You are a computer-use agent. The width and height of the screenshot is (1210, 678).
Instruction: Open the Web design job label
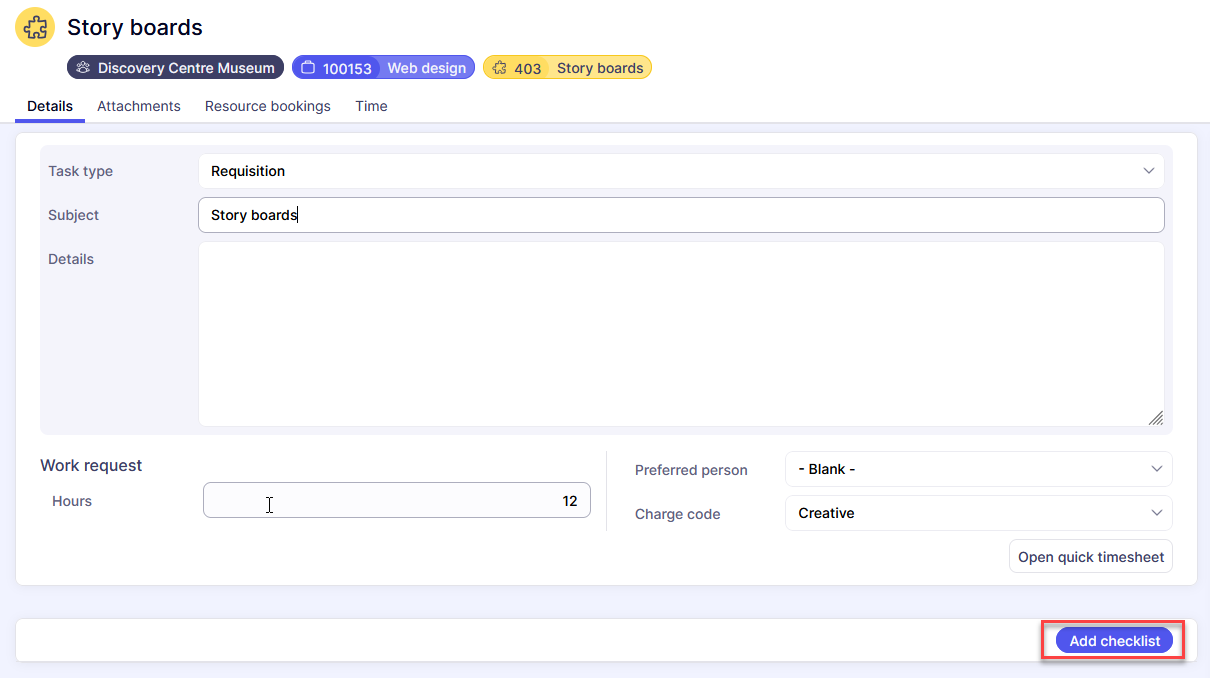(427, 68)
